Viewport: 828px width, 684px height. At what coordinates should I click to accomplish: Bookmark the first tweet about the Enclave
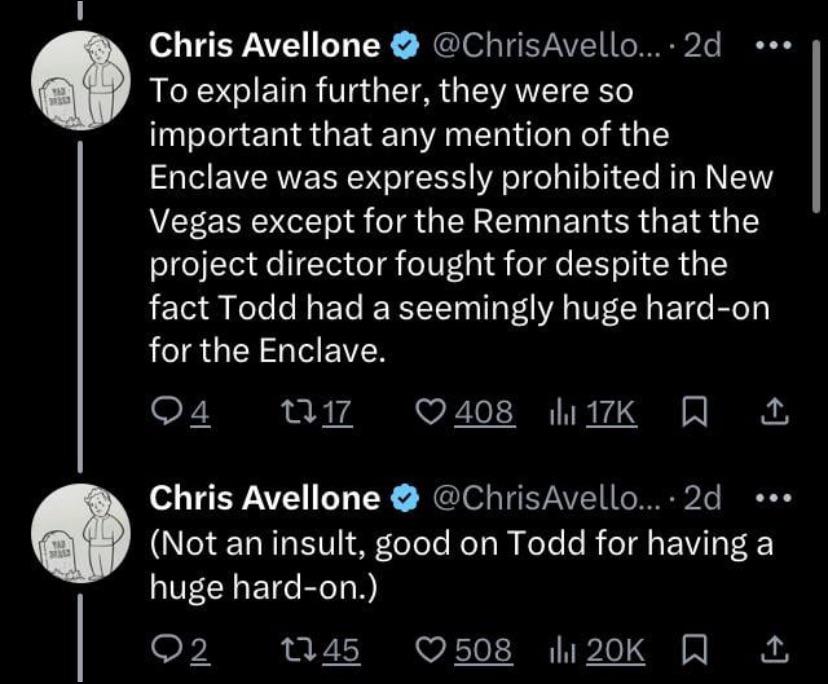coord(693,413)
